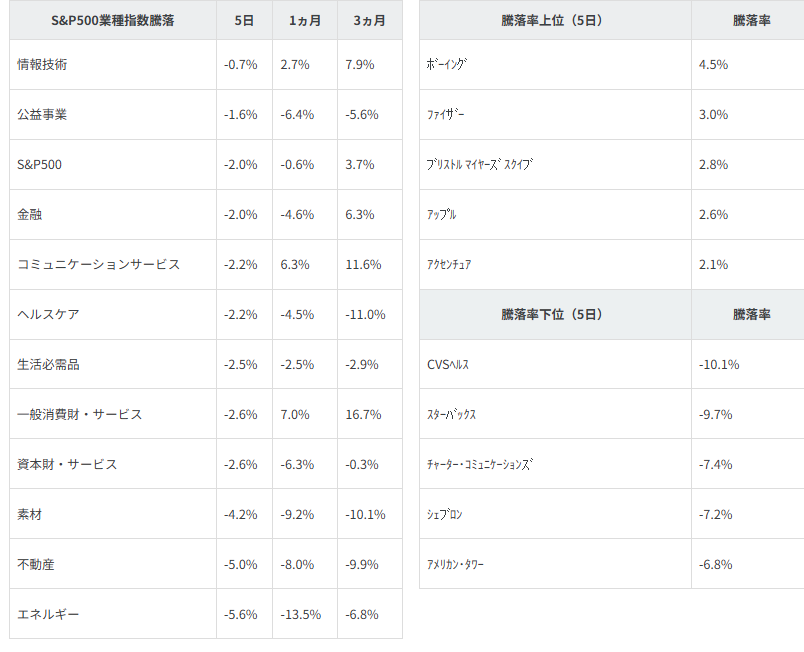Click CVSヘルス in bottom performers

(x=448, y=364)
